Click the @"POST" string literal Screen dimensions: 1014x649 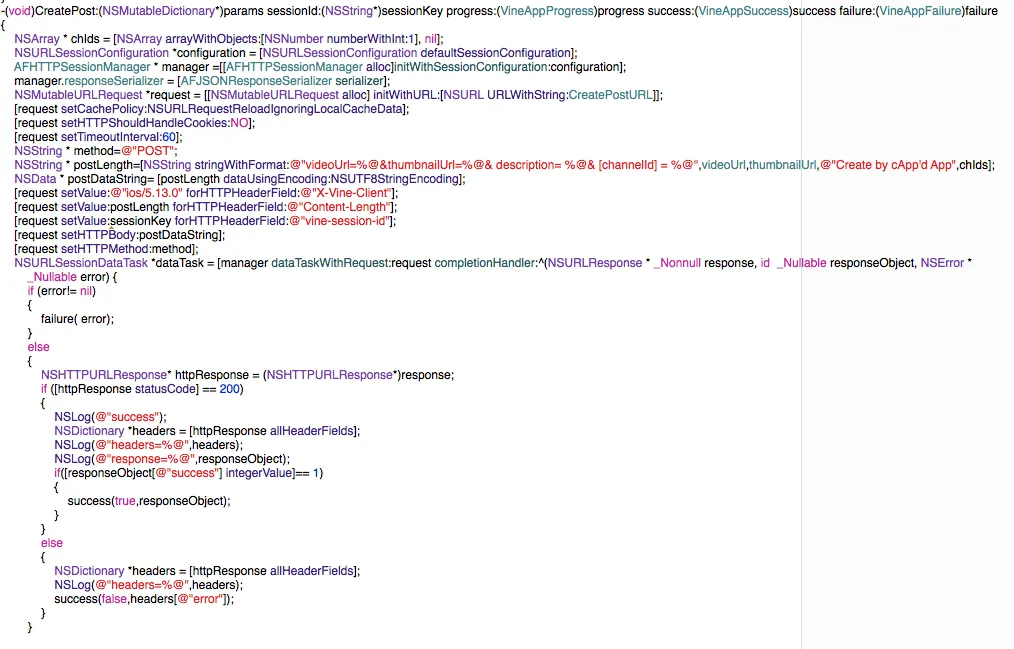[x=149, y=151]
